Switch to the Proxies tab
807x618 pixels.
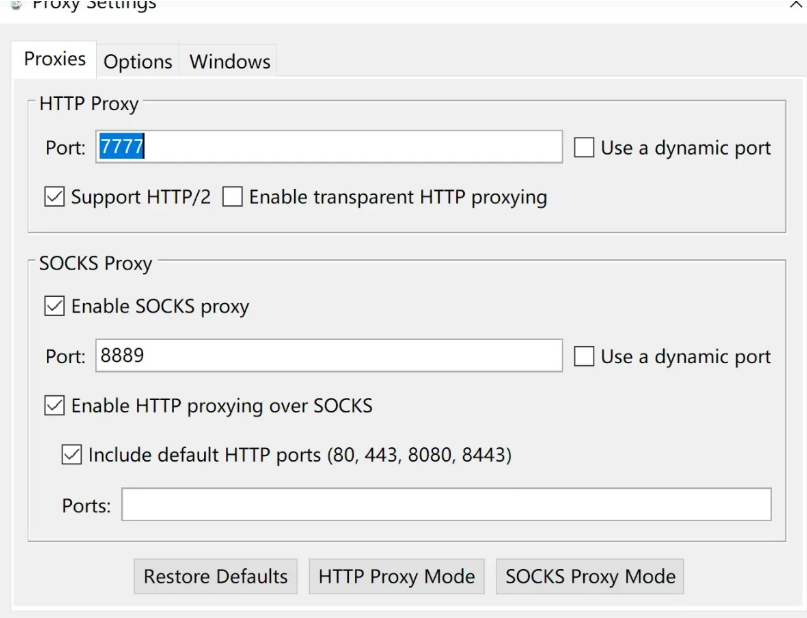(55, 59)
